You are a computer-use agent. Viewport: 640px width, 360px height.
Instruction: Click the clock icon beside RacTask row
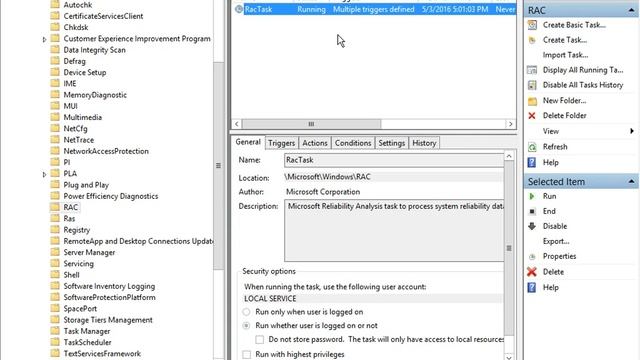239,9
